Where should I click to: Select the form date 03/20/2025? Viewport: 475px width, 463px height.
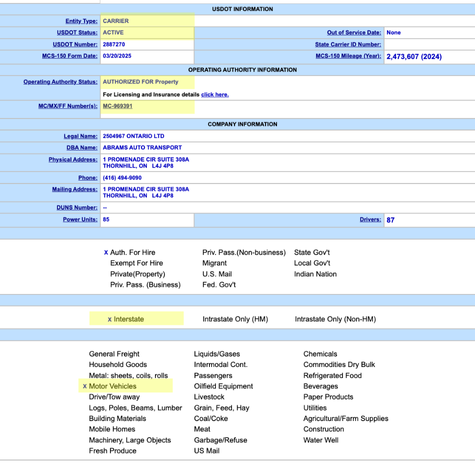pyautogui.click(x=117, y=56)
